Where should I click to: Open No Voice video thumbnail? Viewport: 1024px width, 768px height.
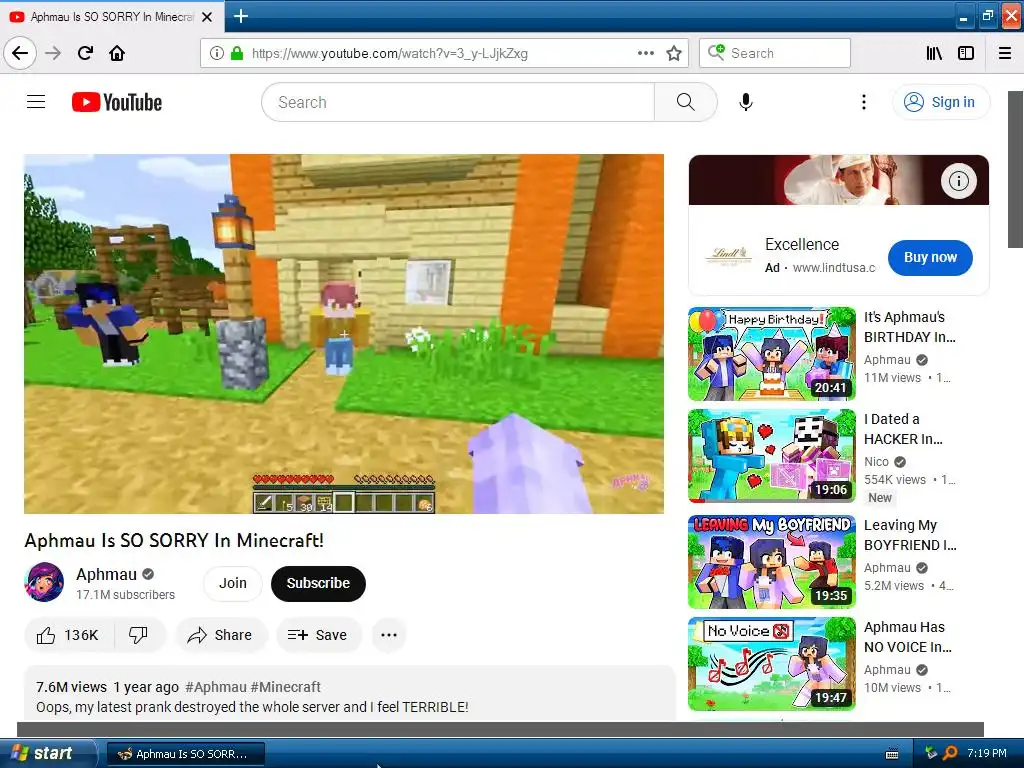[772, 664]
